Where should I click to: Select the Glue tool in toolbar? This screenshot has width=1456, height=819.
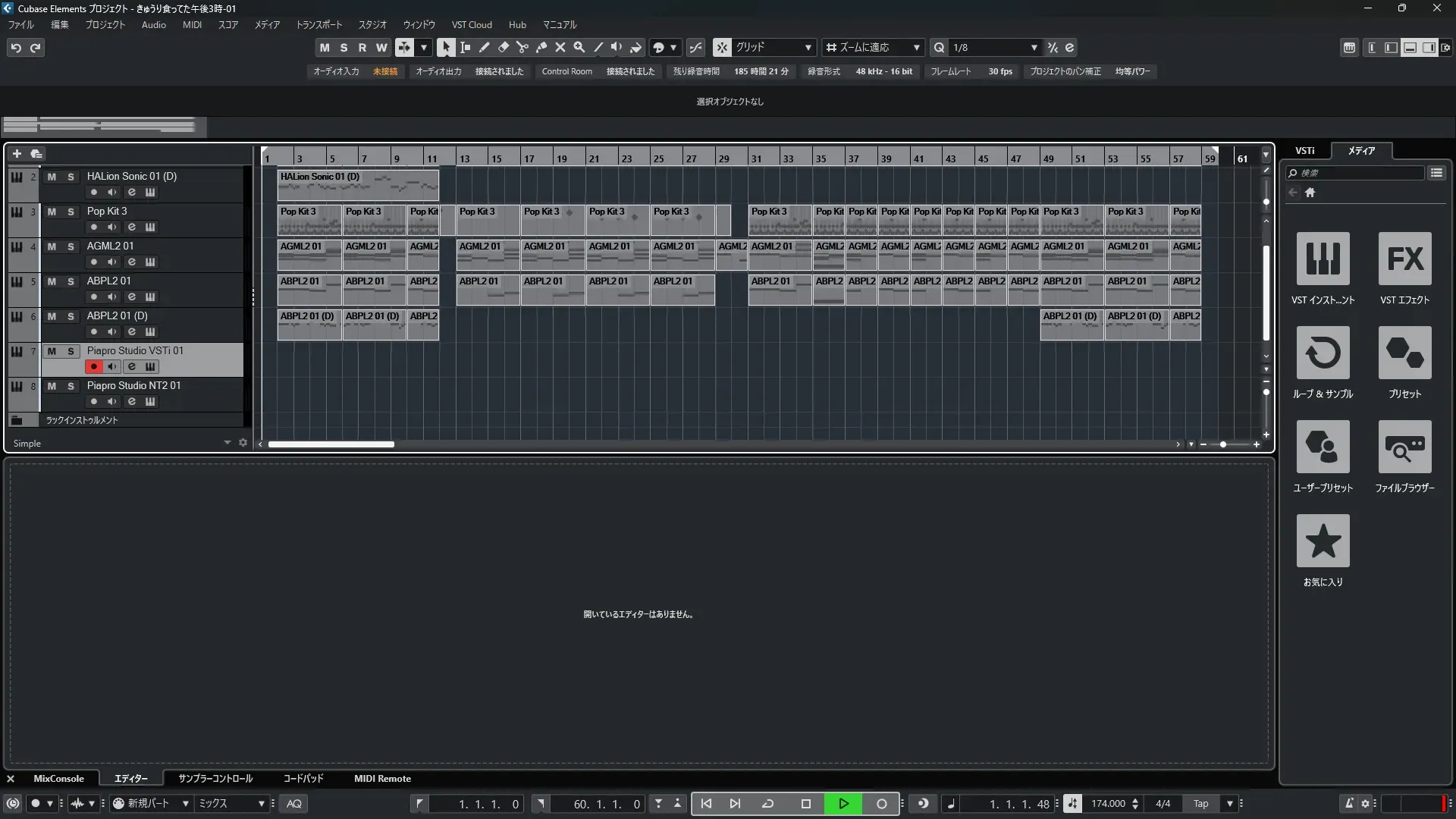(x=541, y=47)
